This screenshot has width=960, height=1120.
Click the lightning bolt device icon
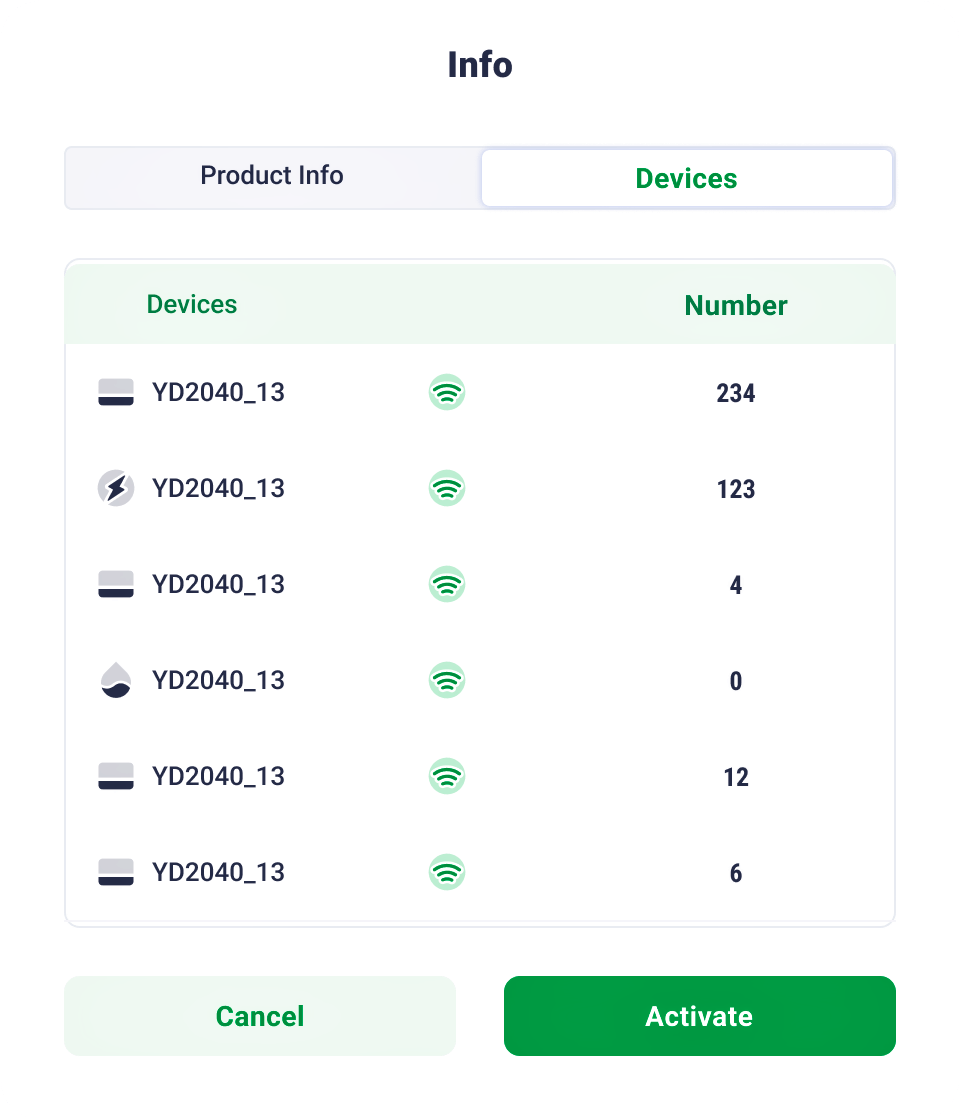pyautogui.click(x=116, y=489)
